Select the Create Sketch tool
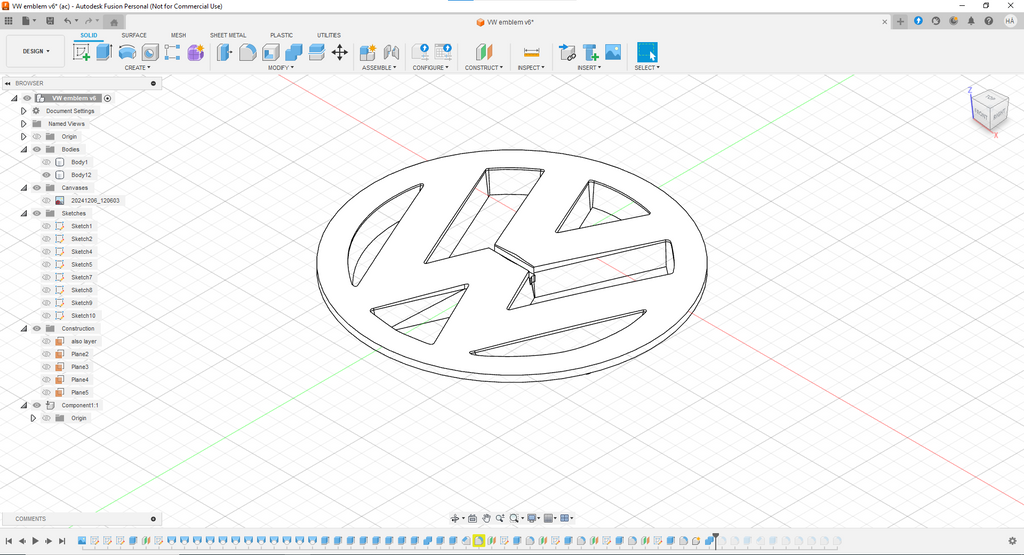The height and width of the screenshot is (555, 1024). 82,52
